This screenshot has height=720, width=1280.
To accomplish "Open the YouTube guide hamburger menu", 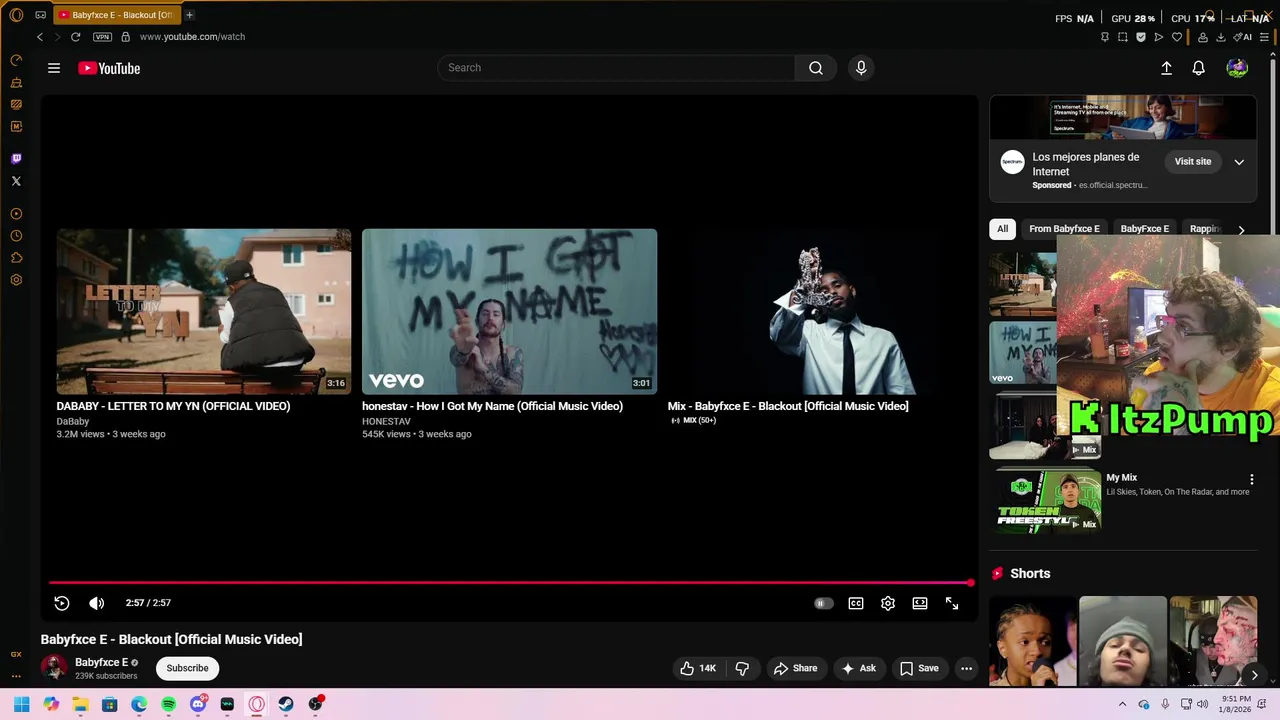I will click(x=54, y=68).
